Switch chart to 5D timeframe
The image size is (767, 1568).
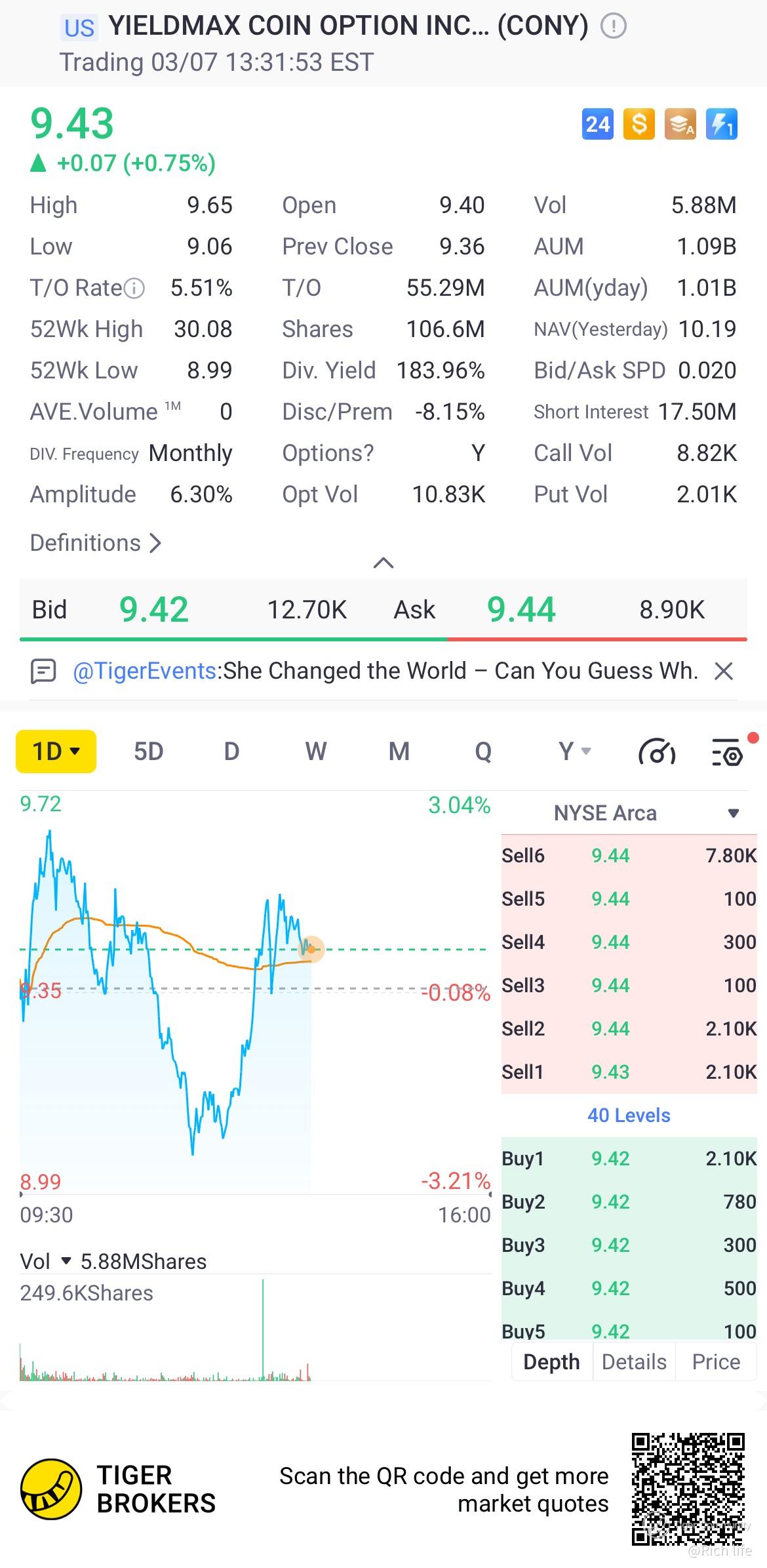point(148,752)
